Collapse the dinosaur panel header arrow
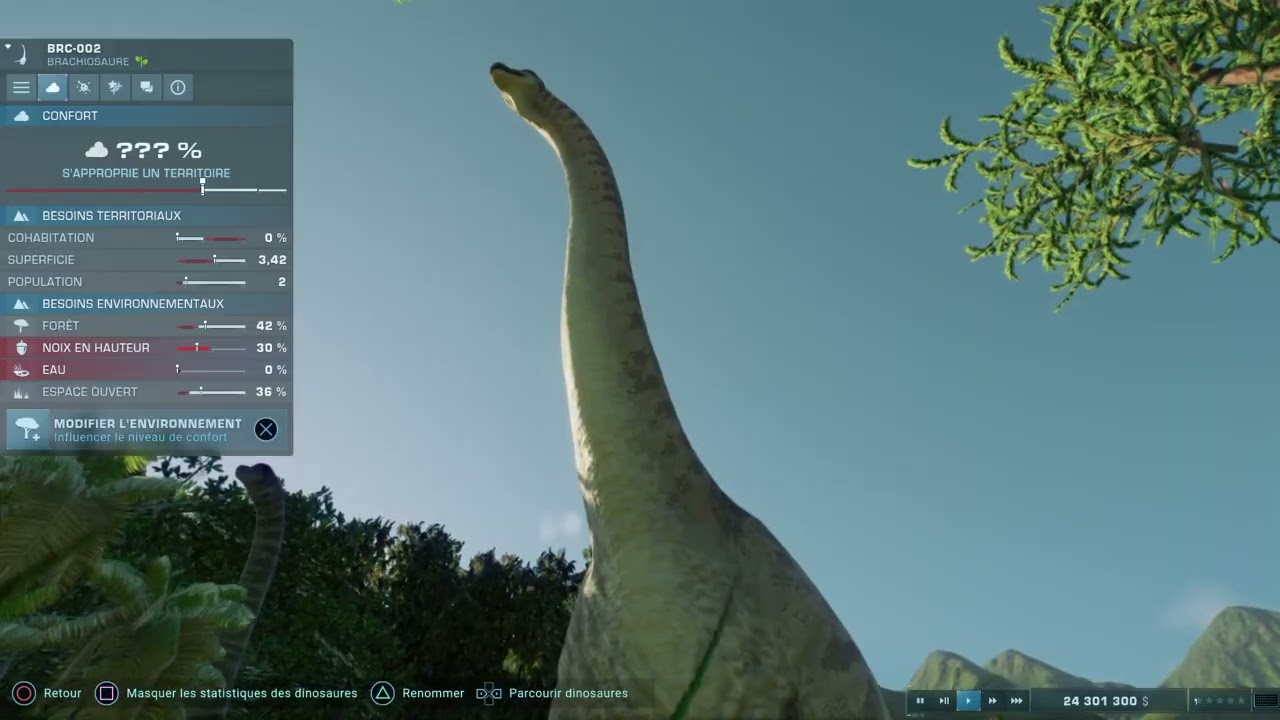1280x720 pixels. (x=8, y=46)
